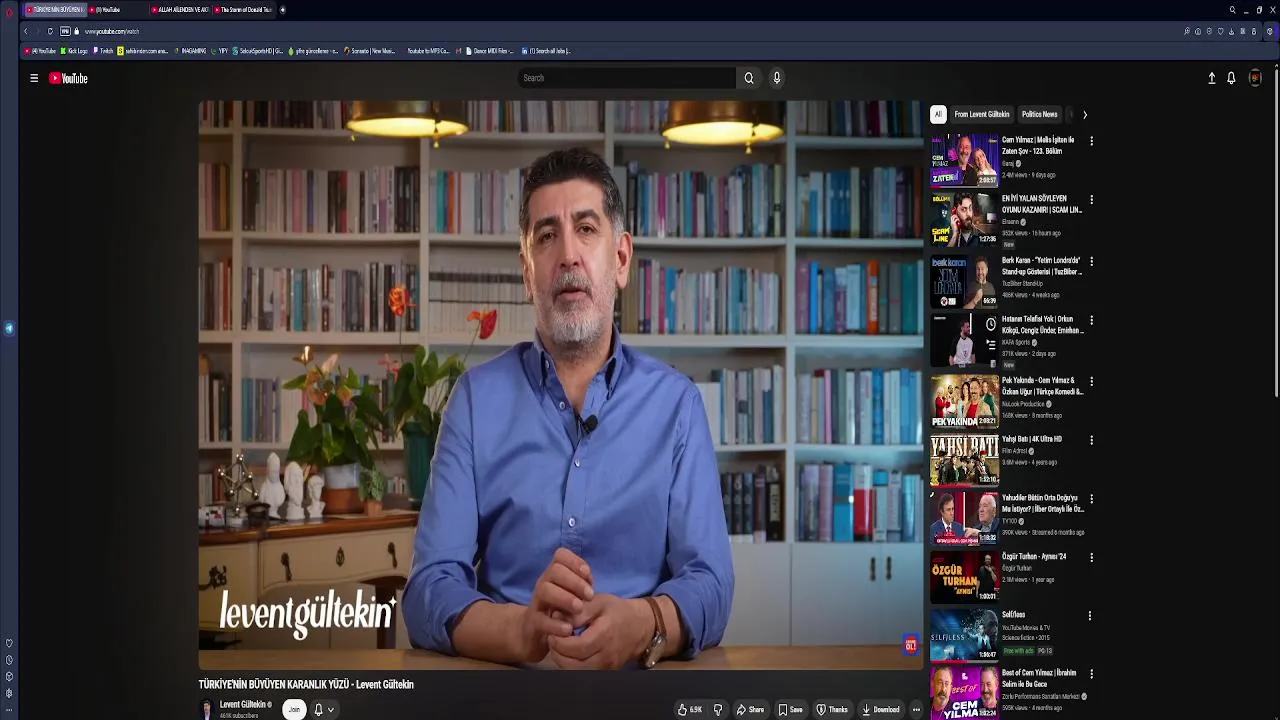1280x720 pixels.
Task: Go back in browser history
Action: (x=26, y=31)
